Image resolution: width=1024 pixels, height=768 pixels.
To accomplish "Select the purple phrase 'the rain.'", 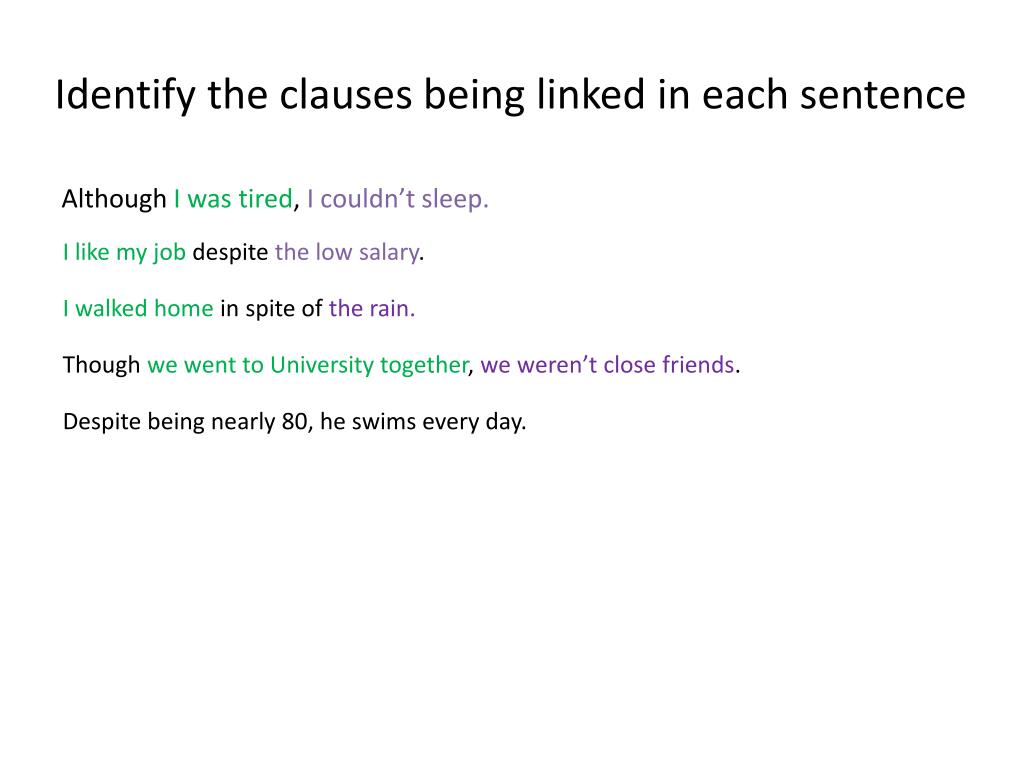I will (x=372, y=308).
